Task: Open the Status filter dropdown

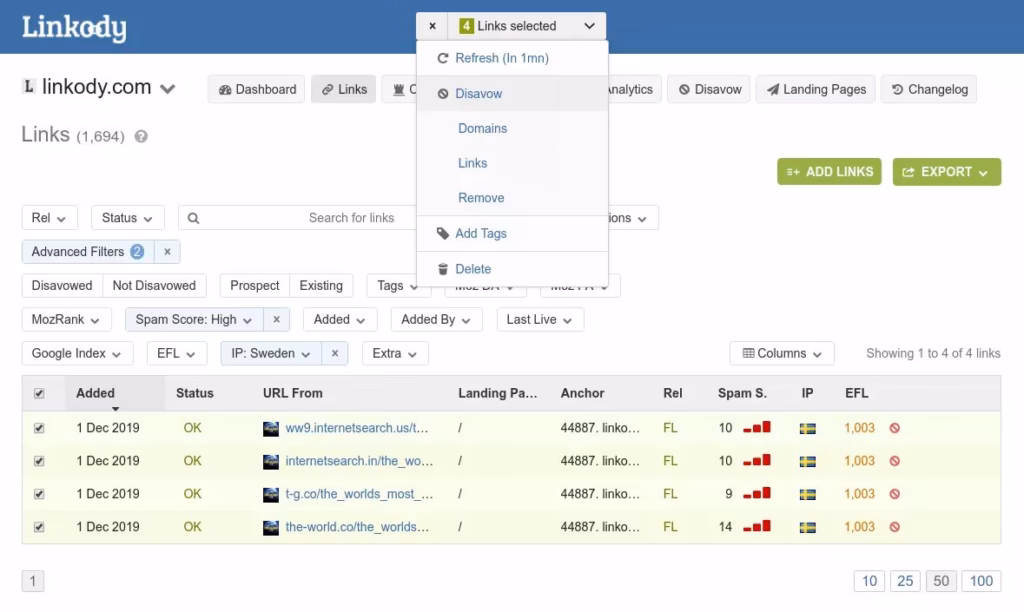Action: coord(127,217)
